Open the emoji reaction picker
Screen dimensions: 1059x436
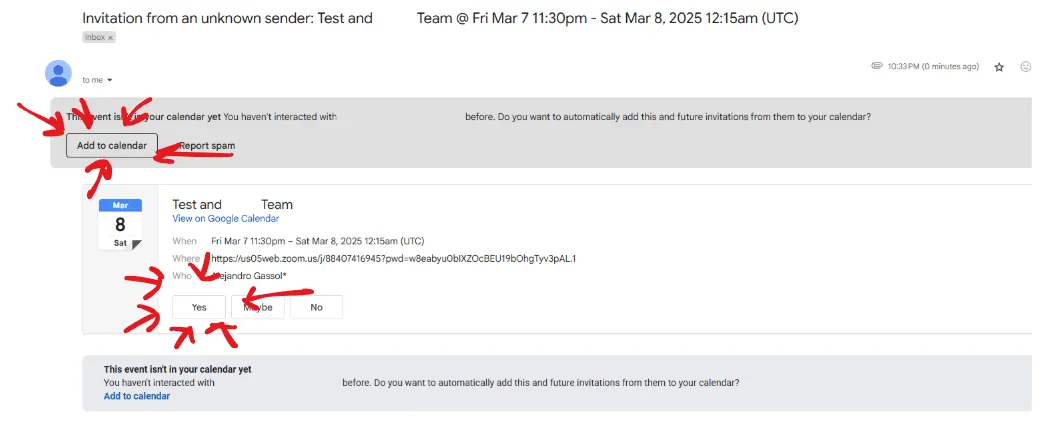click(x=1025, y=67)
